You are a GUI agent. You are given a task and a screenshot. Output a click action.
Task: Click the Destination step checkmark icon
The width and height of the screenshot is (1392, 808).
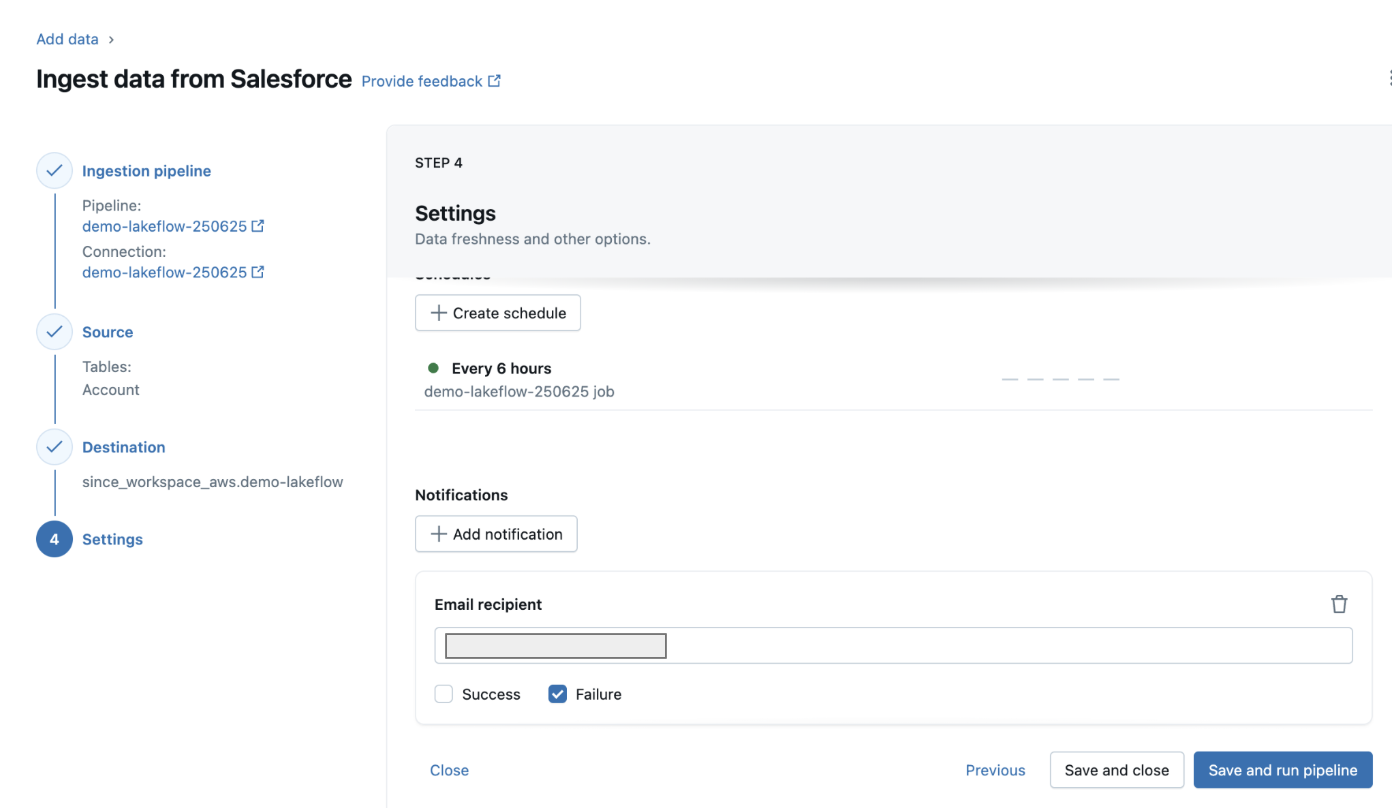tap(54, 446)
